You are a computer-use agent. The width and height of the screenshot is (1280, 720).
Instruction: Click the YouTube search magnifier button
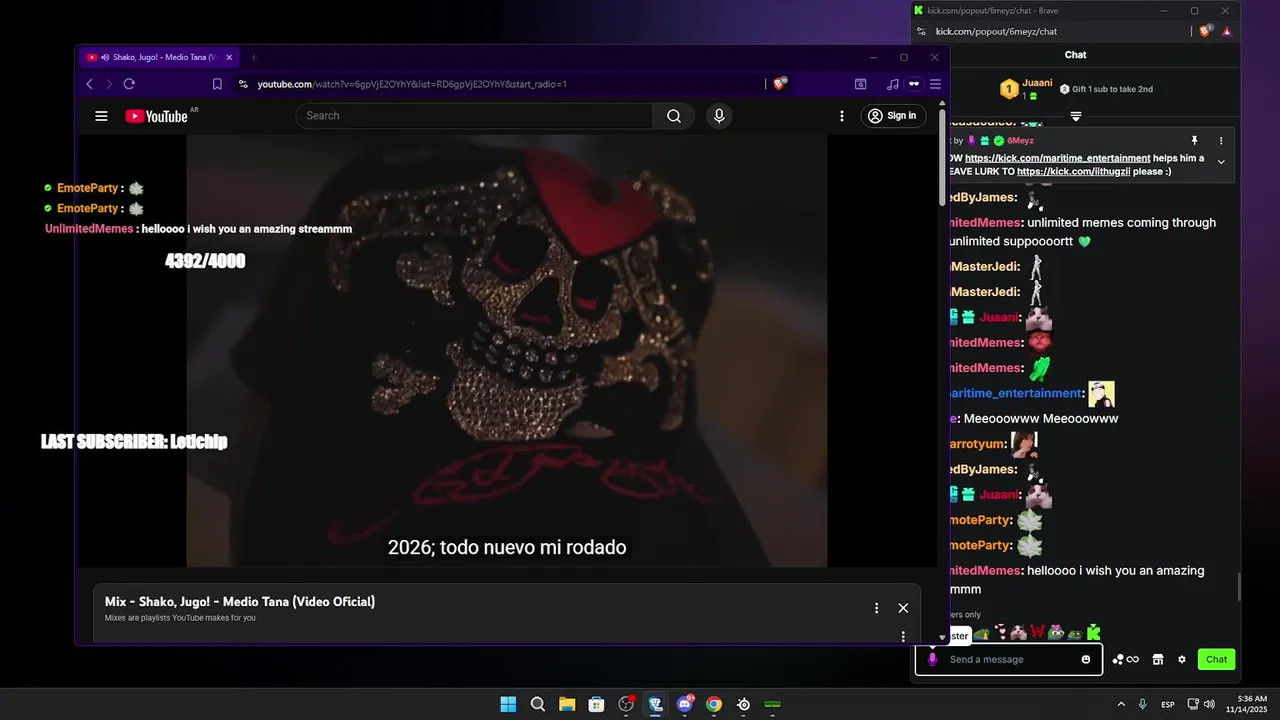[x=674, y=116]
